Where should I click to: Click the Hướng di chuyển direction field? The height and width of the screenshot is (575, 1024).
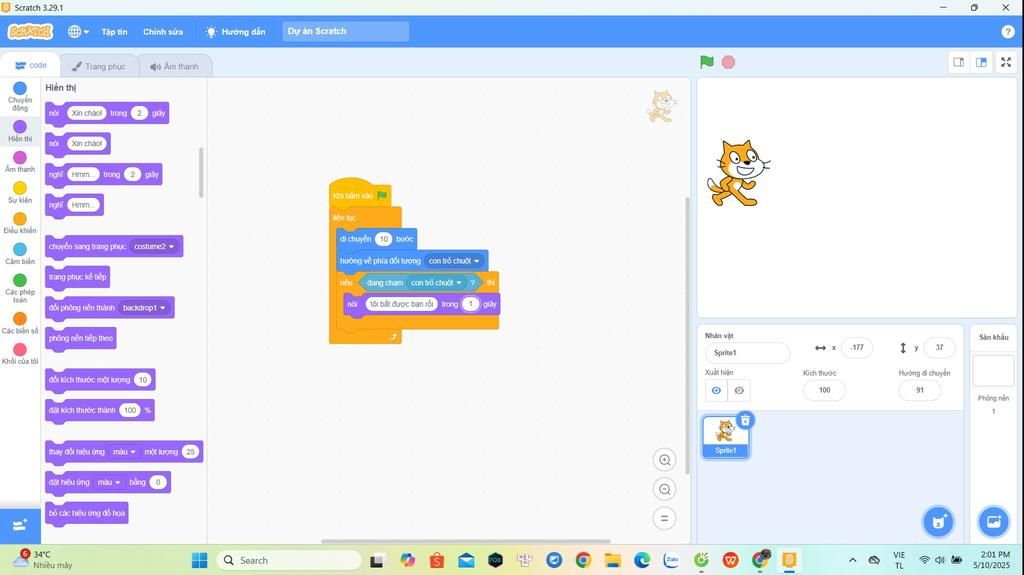pyautogui.click(x=920, y=390)
